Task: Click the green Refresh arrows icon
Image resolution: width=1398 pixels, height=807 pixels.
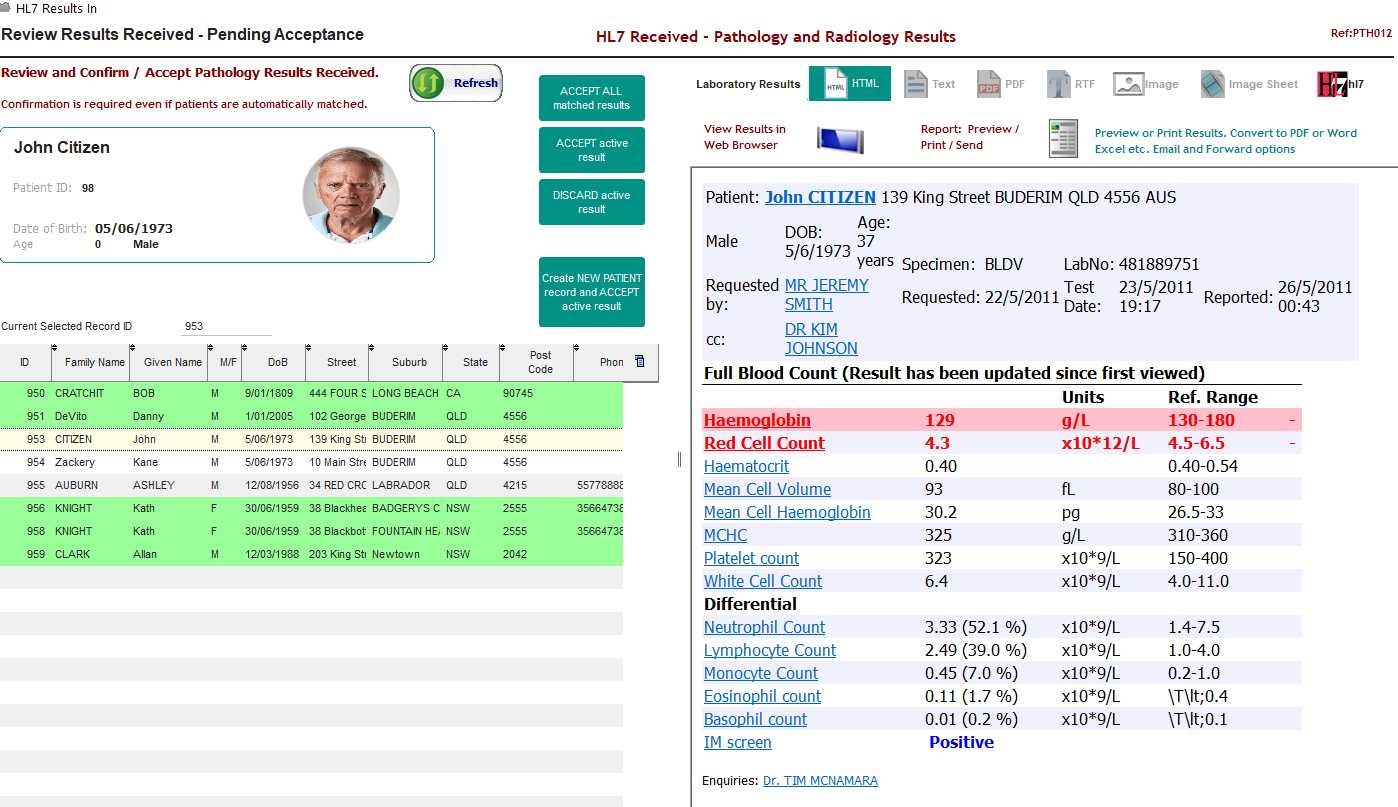Action: click(x=428, y=83)
